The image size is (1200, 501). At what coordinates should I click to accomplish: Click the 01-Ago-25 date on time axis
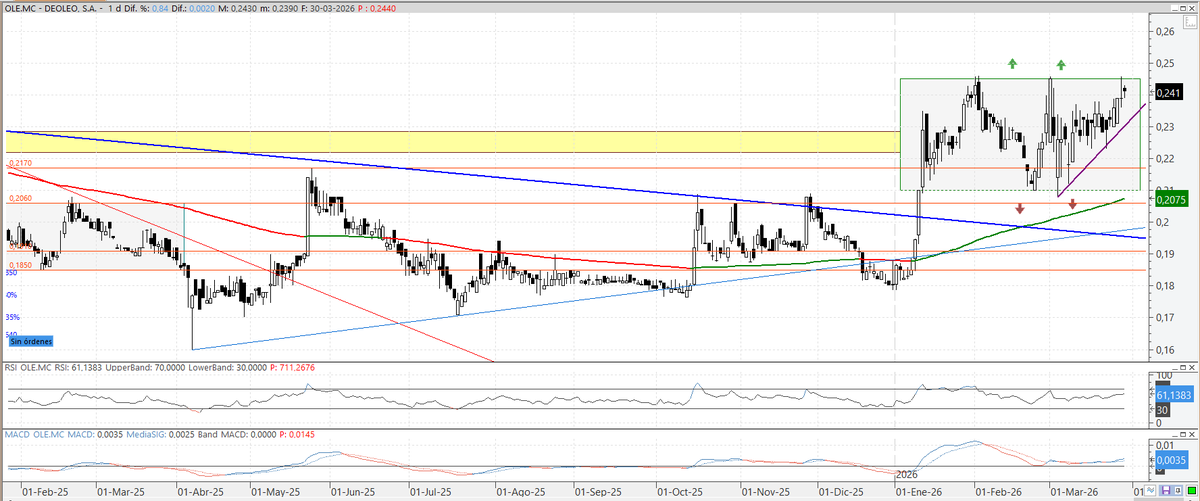pyautogui.click(x=518, y=493)
